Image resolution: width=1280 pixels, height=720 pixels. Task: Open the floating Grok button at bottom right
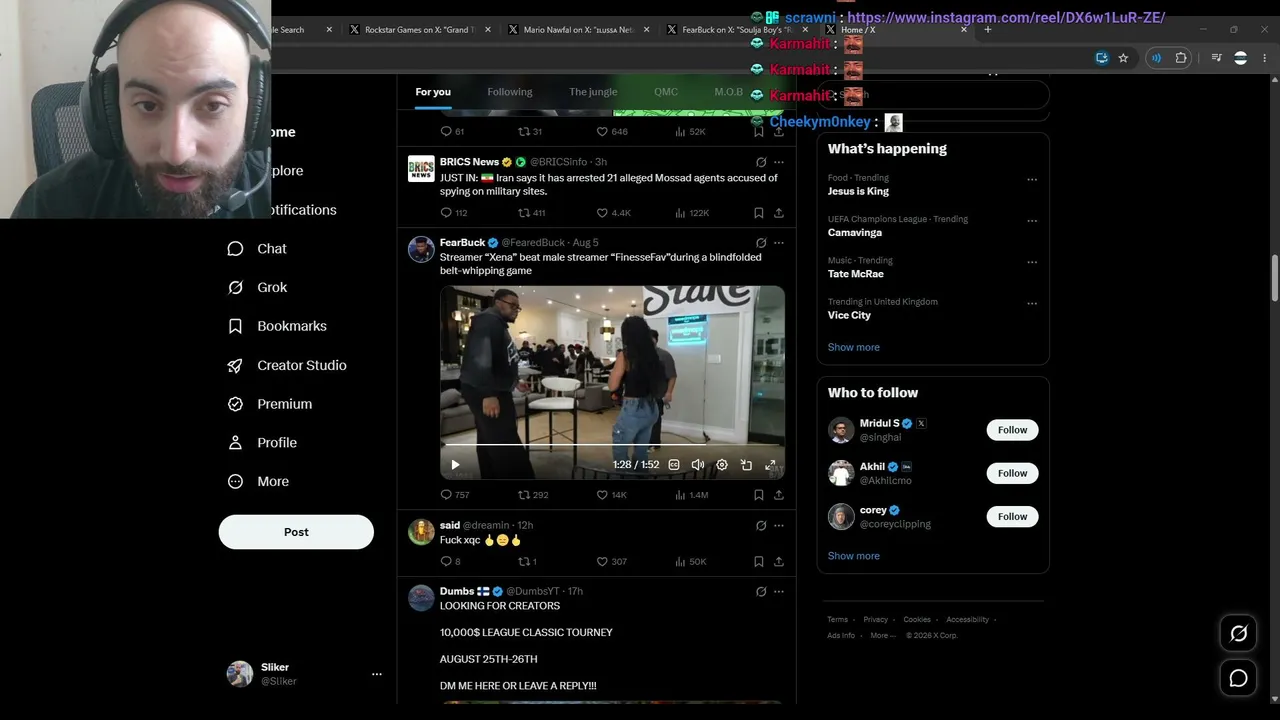[x=1238, y=634]
